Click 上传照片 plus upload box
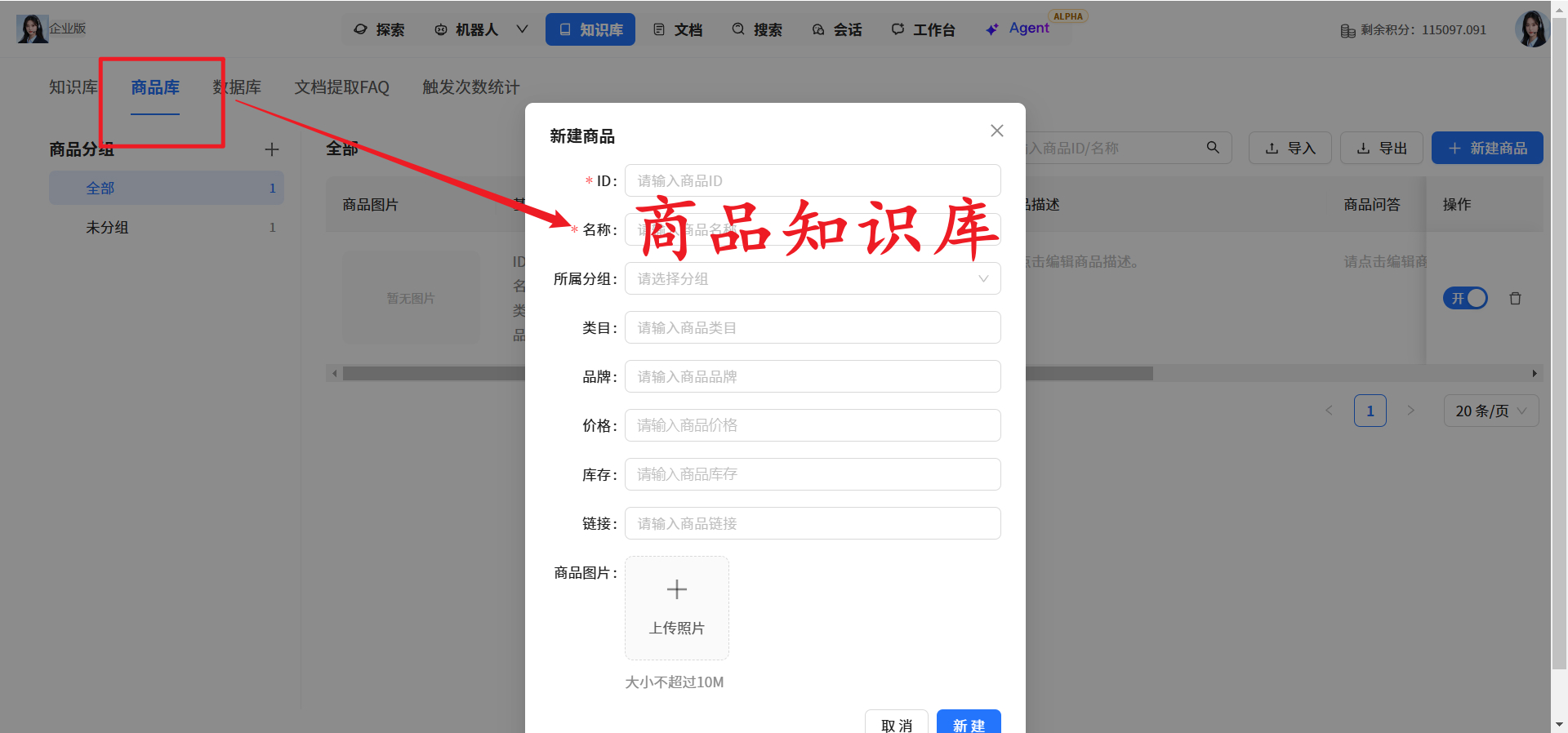 677,608
